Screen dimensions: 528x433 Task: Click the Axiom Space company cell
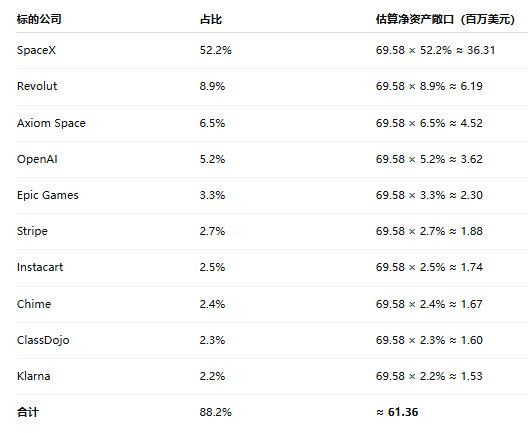pos(51,123)
